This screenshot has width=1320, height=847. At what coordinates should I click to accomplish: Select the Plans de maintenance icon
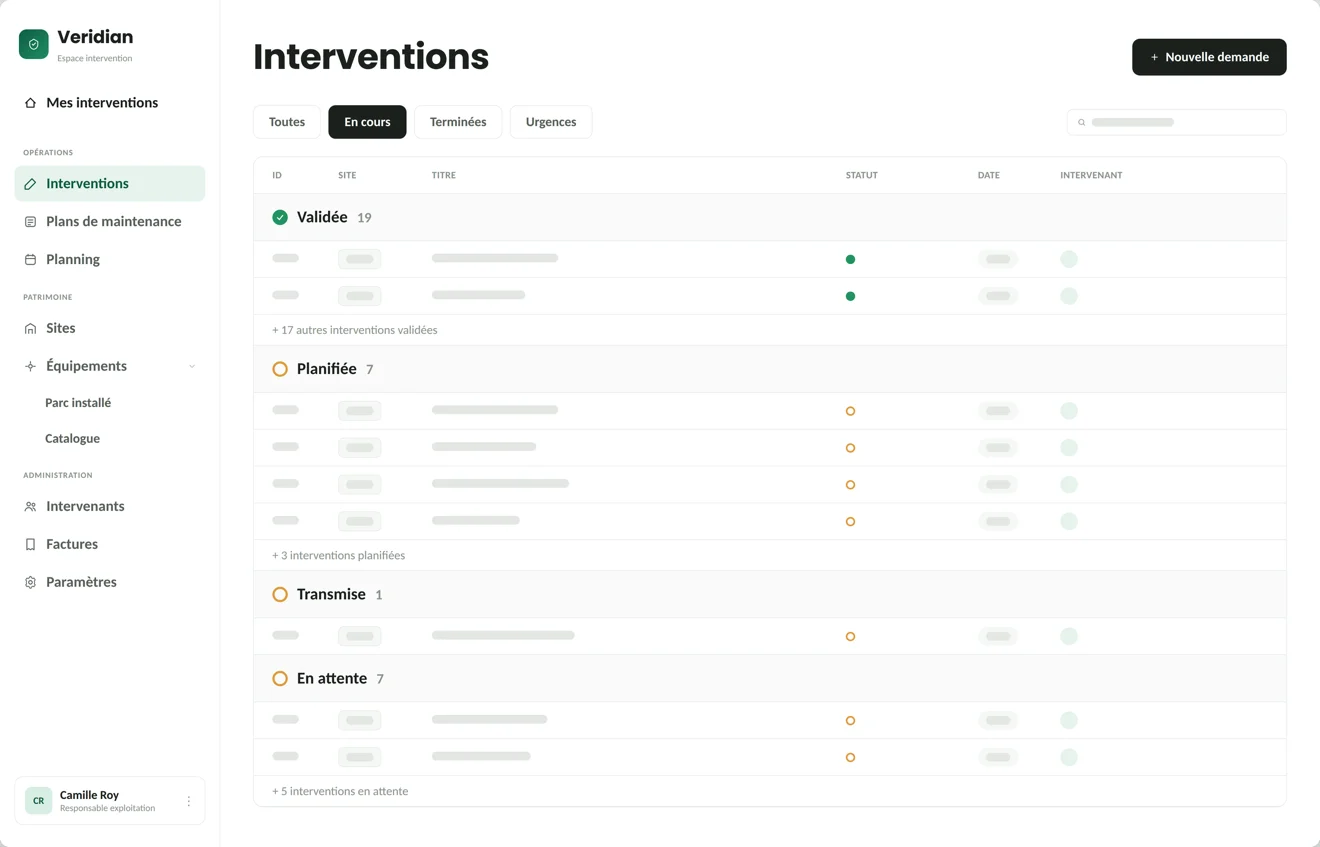click(30, 222)
